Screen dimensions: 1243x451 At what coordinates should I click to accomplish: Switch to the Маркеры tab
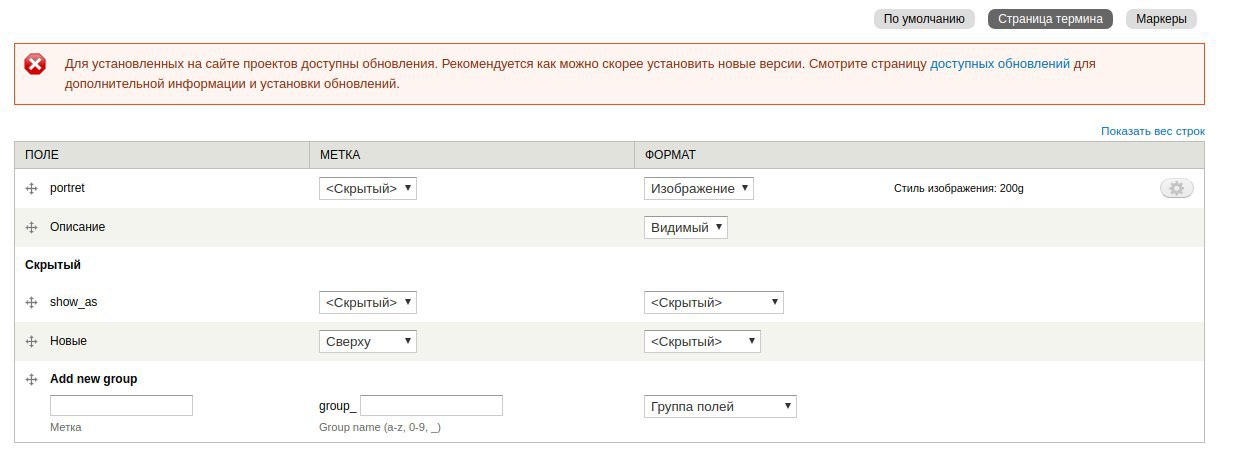(x=1161, y=18)
